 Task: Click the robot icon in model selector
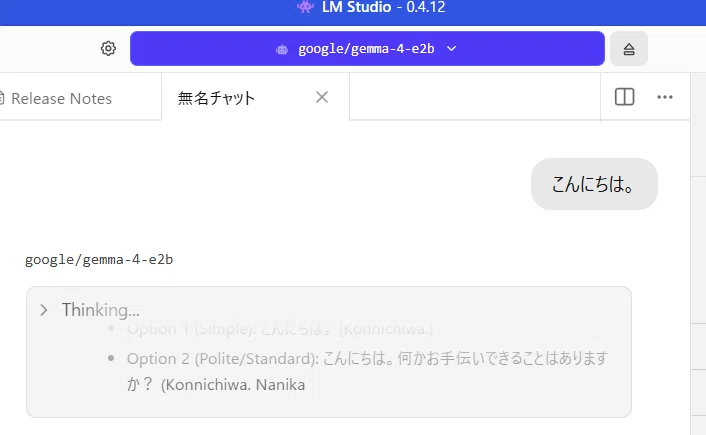pyautogui.click(x=282, y=49)
